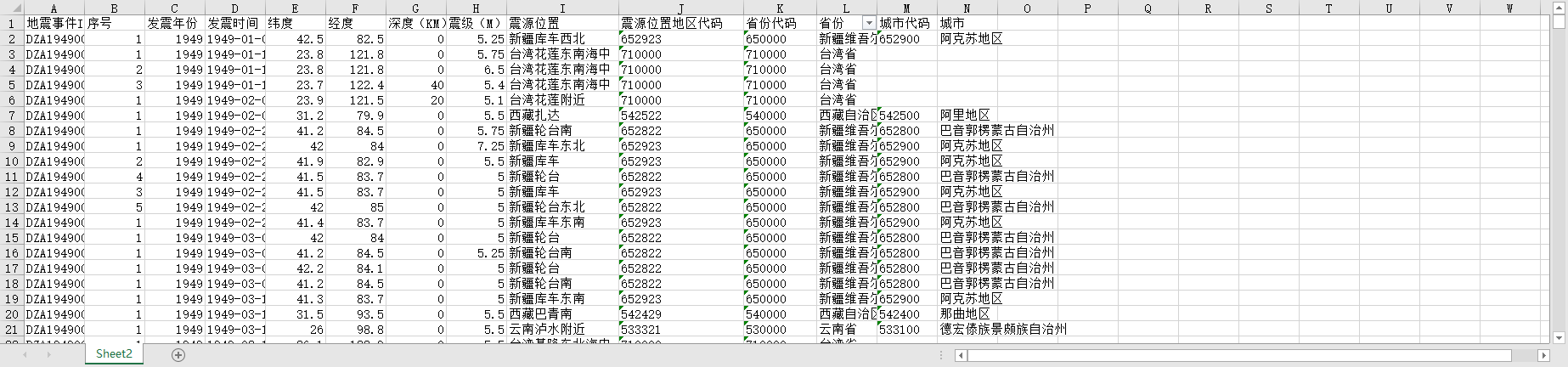Screen dimensions: 1568x367
Task: Click the 经度 header cell
Action: click(x=356, y=23)
